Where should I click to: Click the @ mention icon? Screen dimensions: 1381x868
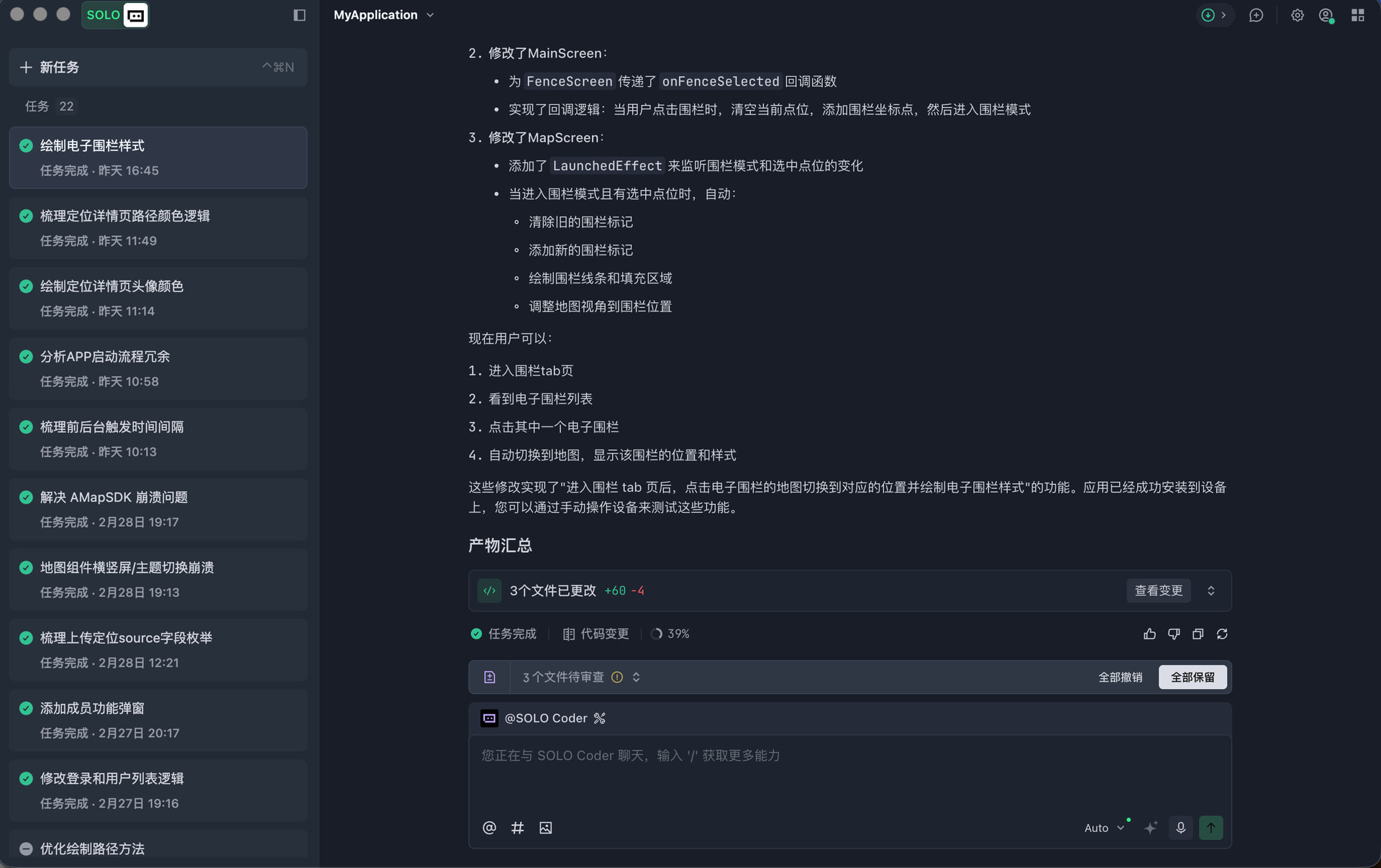pyautogui.click(x=489, y=828)
